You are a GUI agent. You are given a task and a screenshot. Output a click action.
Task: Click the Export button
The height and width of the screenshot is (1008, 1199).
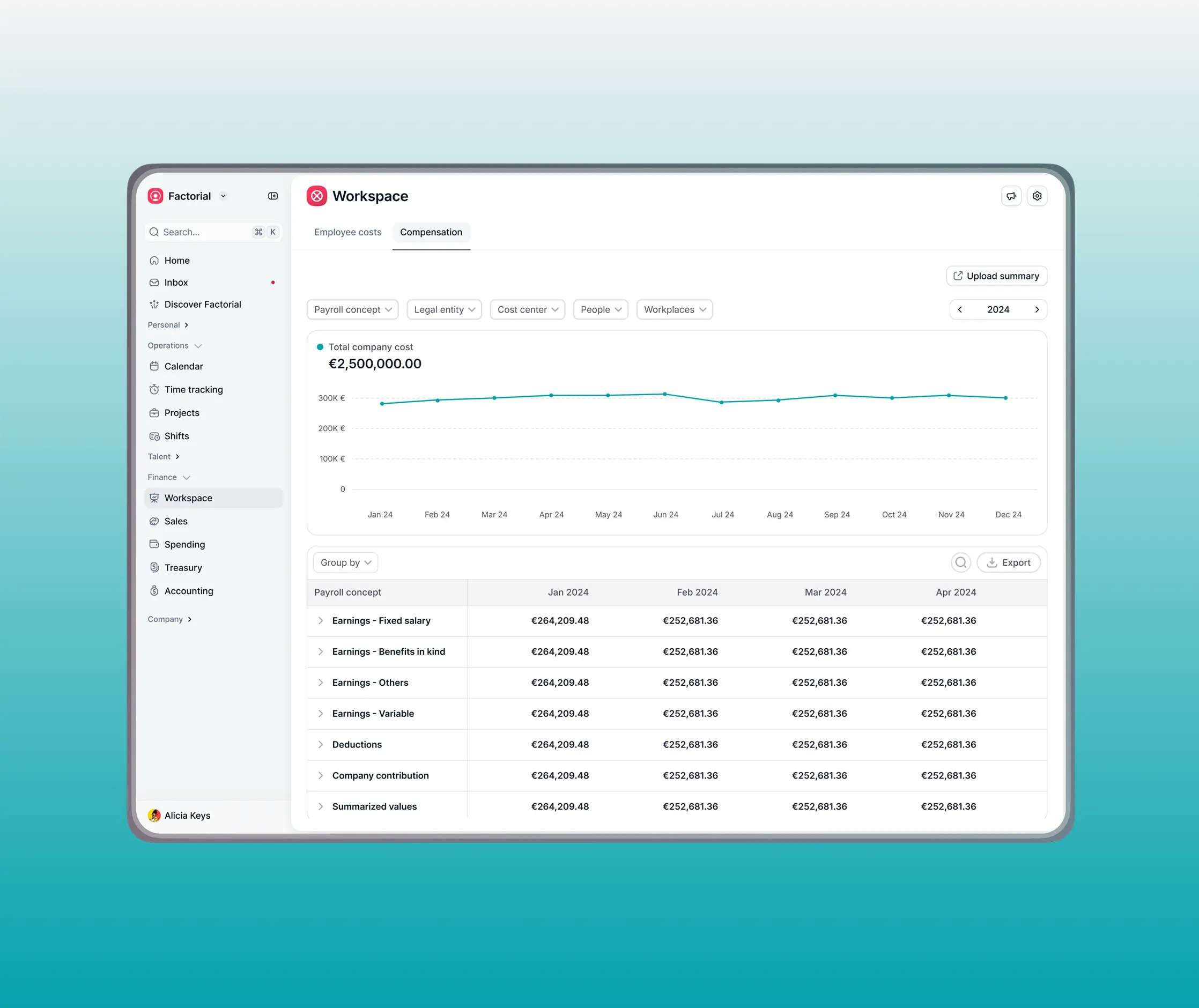tap(1008, 562)
